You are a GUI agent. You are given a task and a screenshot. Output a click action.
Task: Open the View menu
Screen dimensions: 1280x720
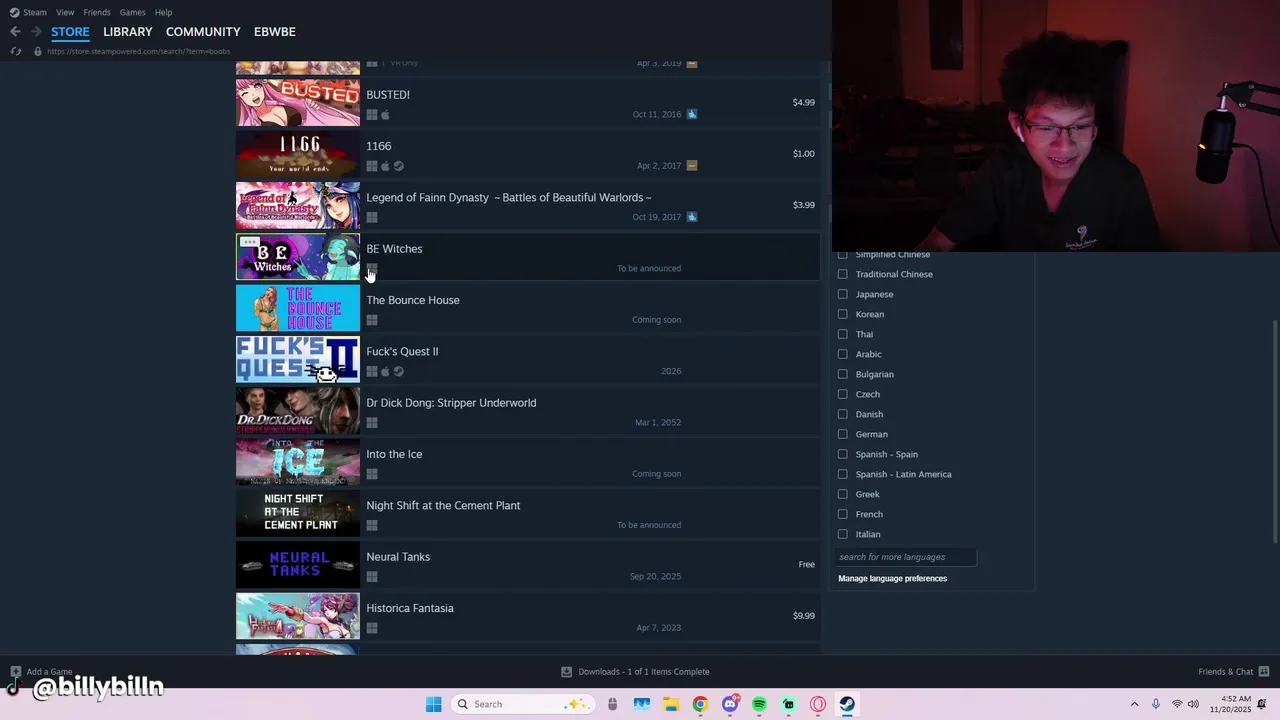pos(65,12)
